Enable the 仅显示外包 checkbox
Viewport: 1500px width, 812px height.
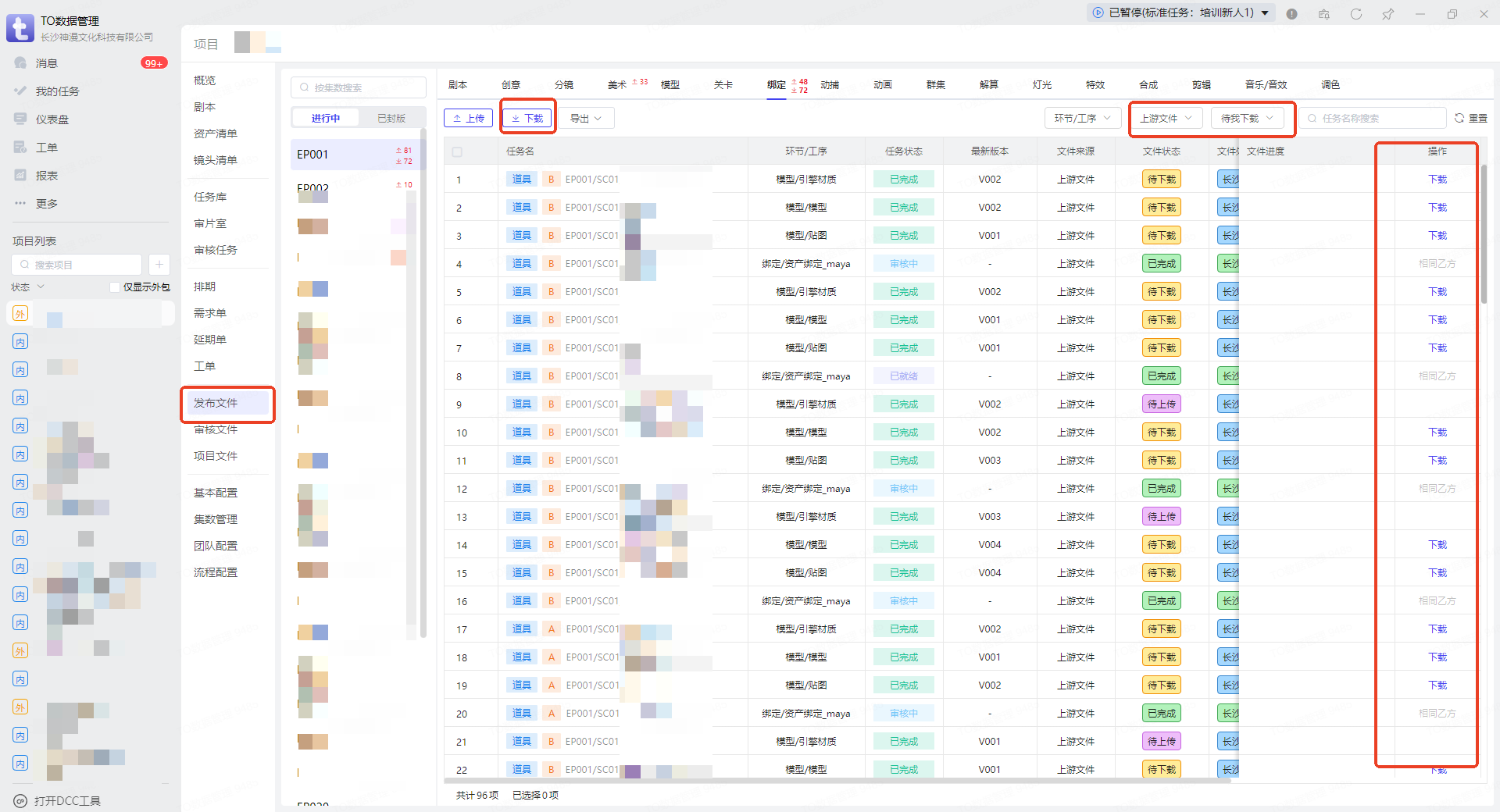(115, 287)
